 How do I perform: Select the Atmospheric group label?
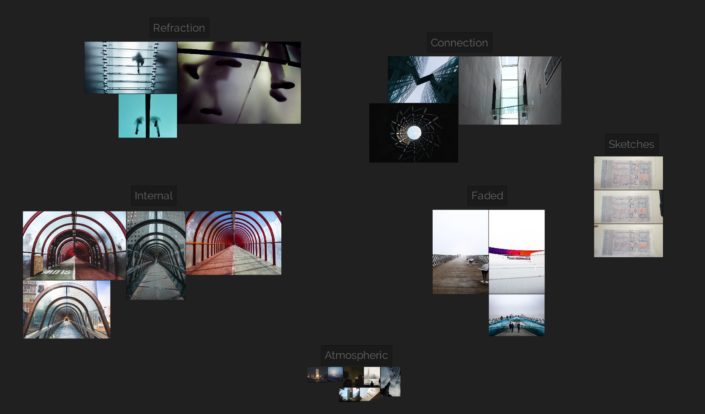356,355
